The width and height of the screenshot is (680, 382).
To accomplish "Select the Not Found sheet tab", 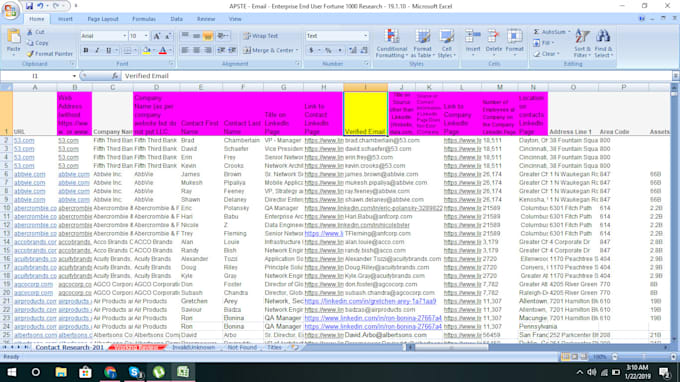I will click(242, 347).
